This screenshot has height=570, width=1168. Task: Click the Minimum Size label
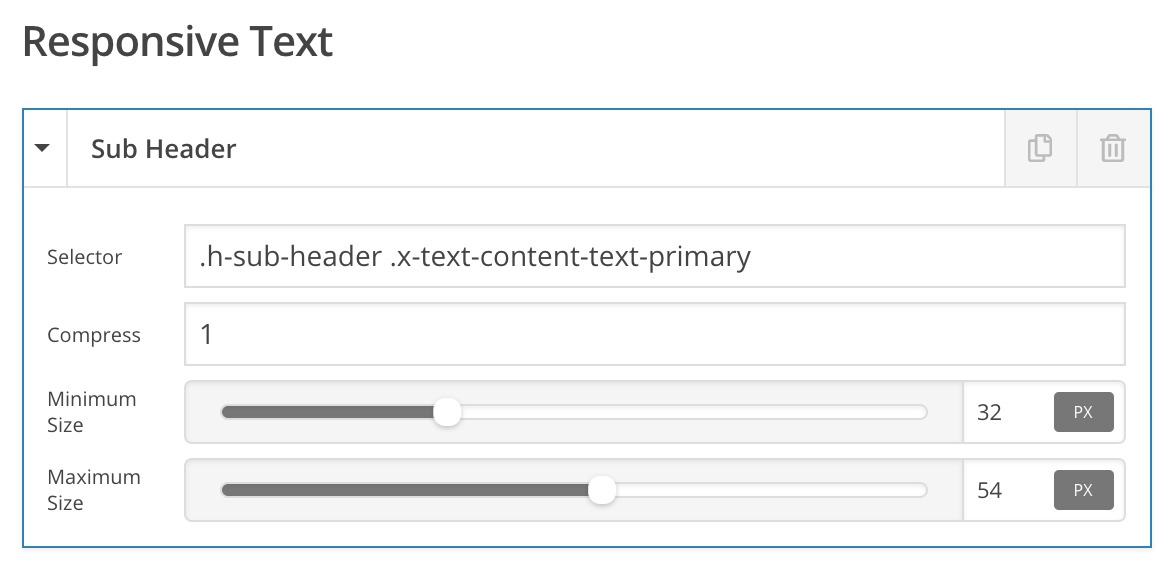coord(92,412)
